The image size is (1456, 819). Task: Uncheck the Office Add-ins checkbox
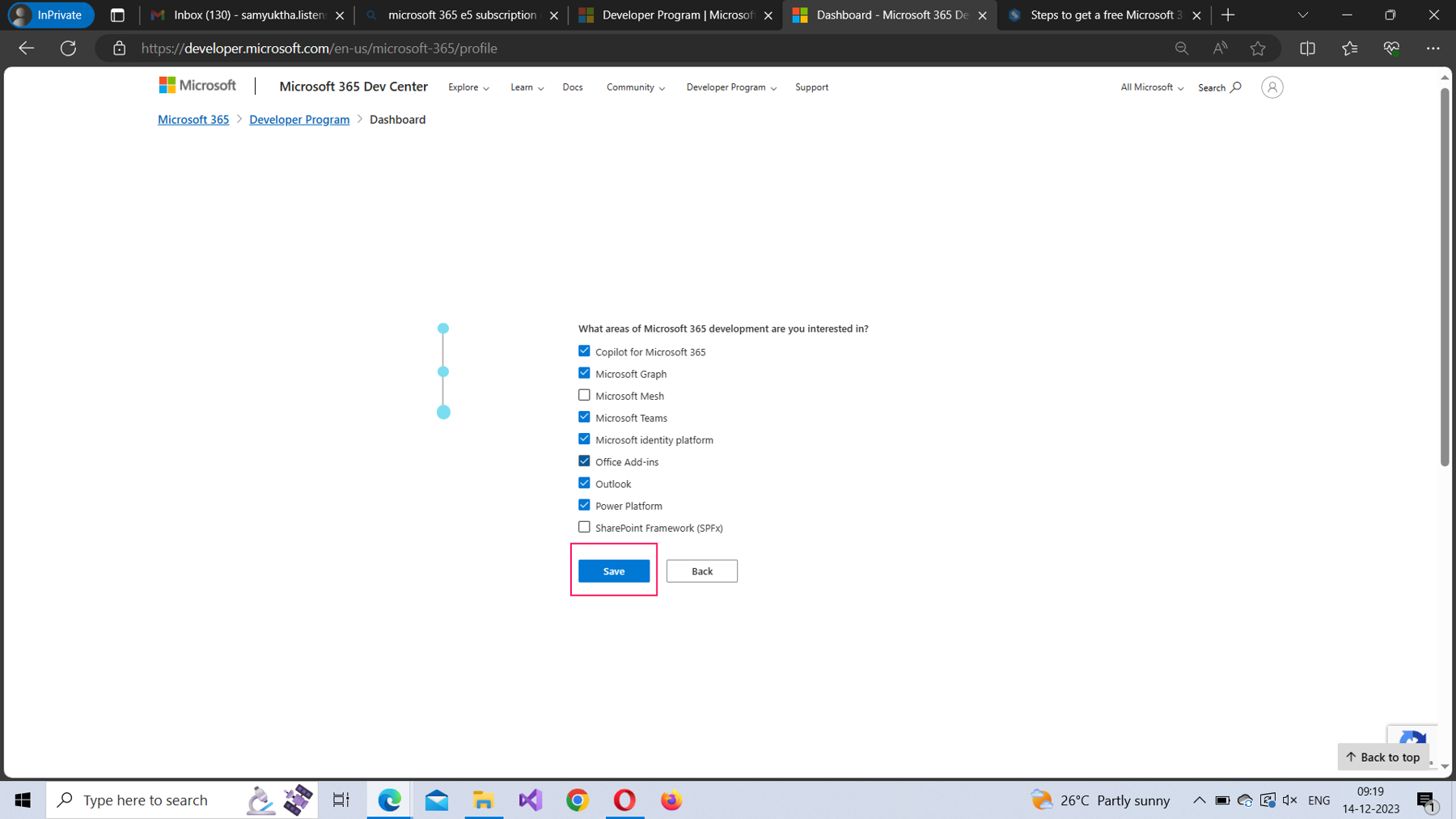tap(584, 461)
